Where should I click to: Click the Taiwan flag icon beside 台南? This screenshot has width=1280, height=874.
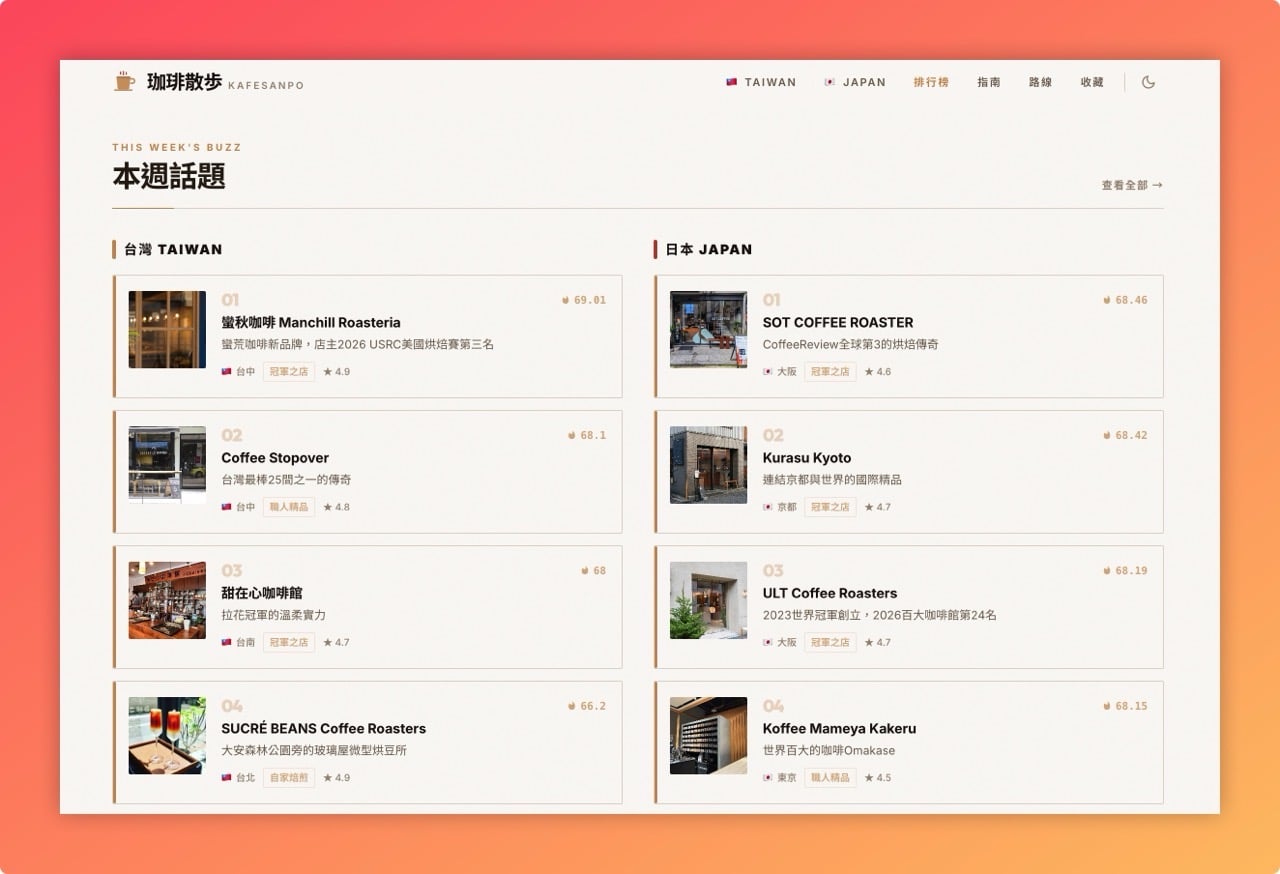(226, 642)
